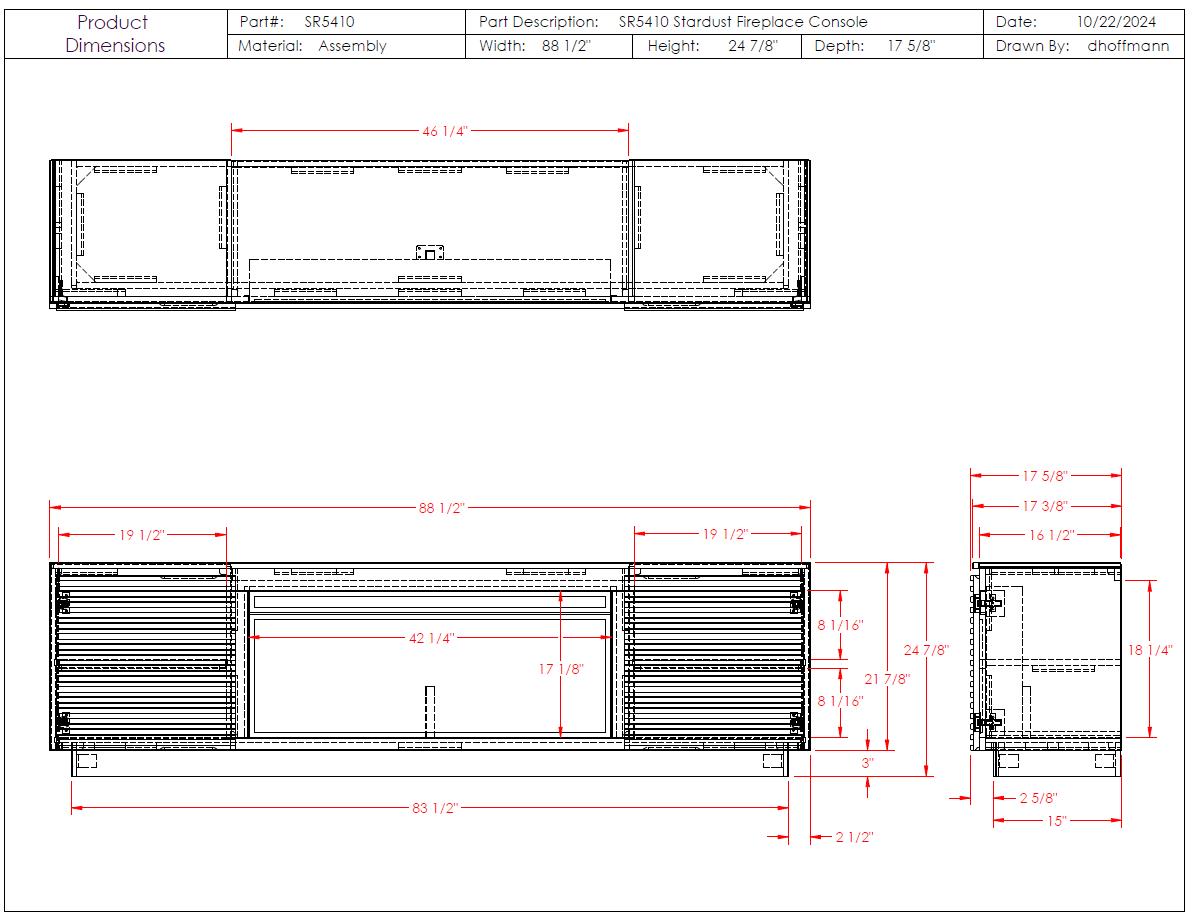
Task: Click the 2 1/2" overhang dimension
Action: 854,837
